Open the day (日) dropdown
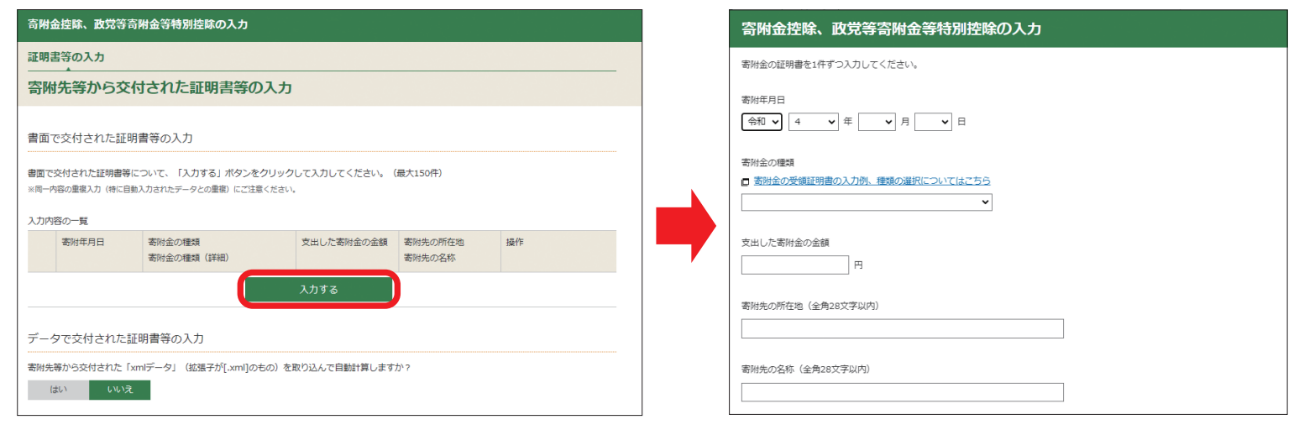1299x430 pixels. point(932,121)
